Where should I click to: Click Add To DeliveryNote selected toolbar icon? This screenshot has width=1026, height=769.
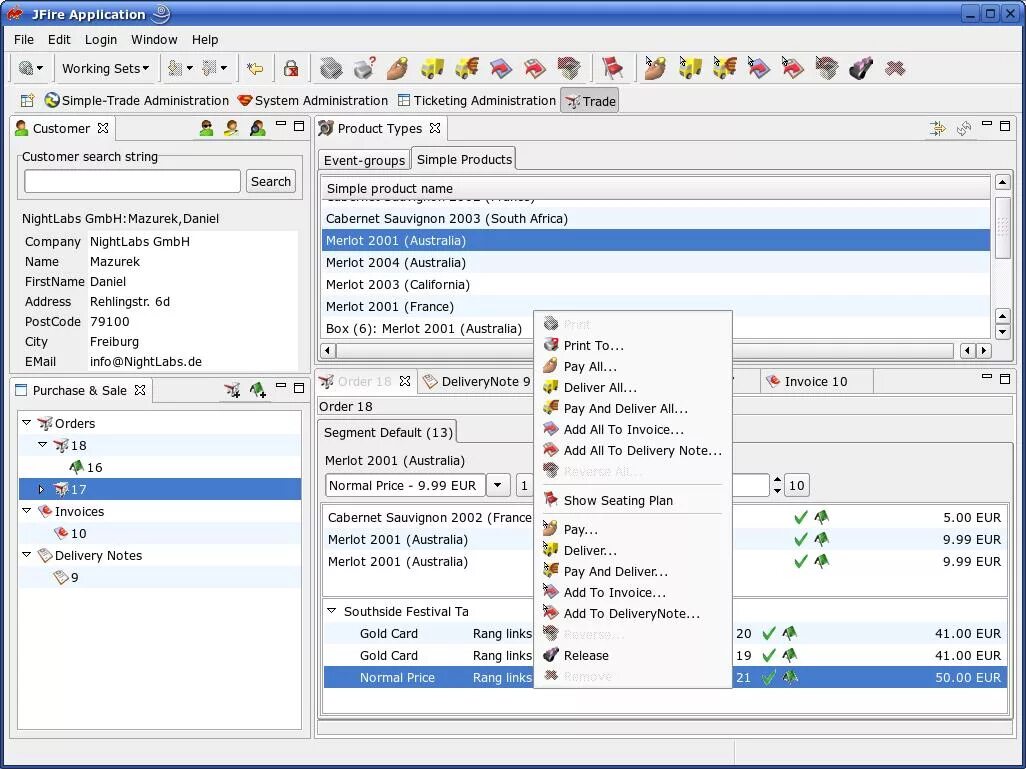[792, 68]
